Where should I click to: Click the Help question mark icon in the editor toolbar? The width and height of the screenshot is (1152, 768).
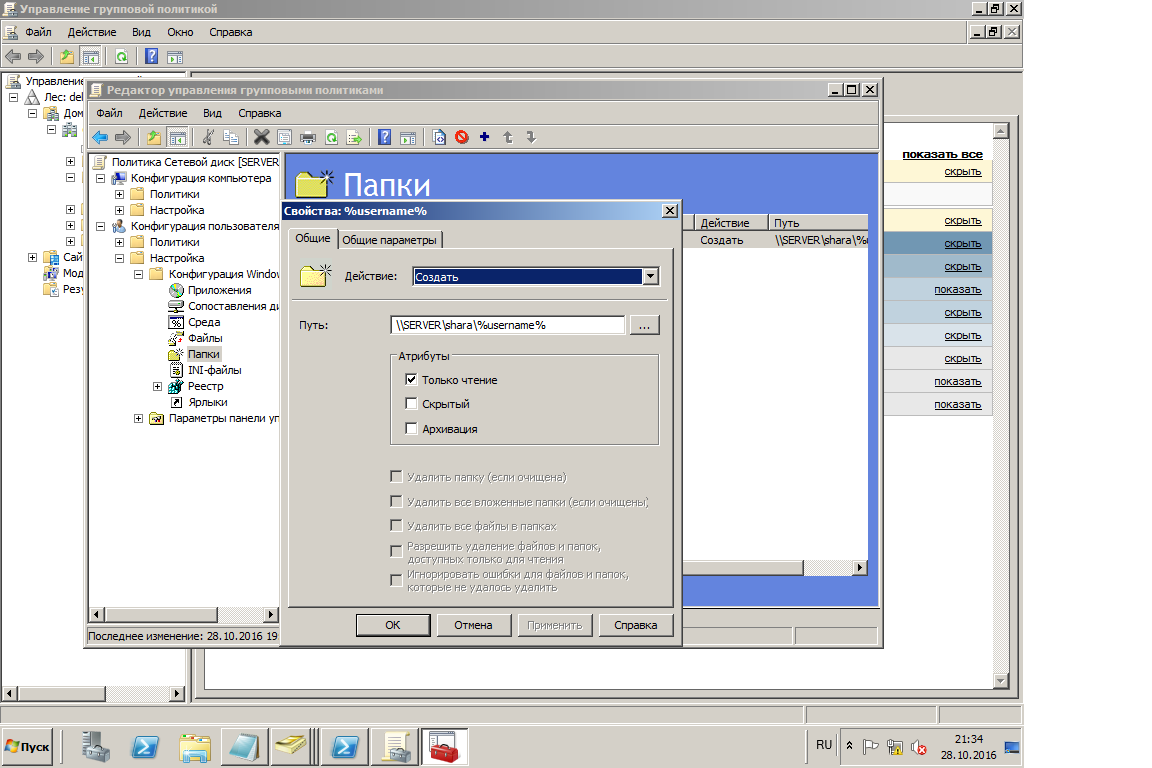(384, 137)
